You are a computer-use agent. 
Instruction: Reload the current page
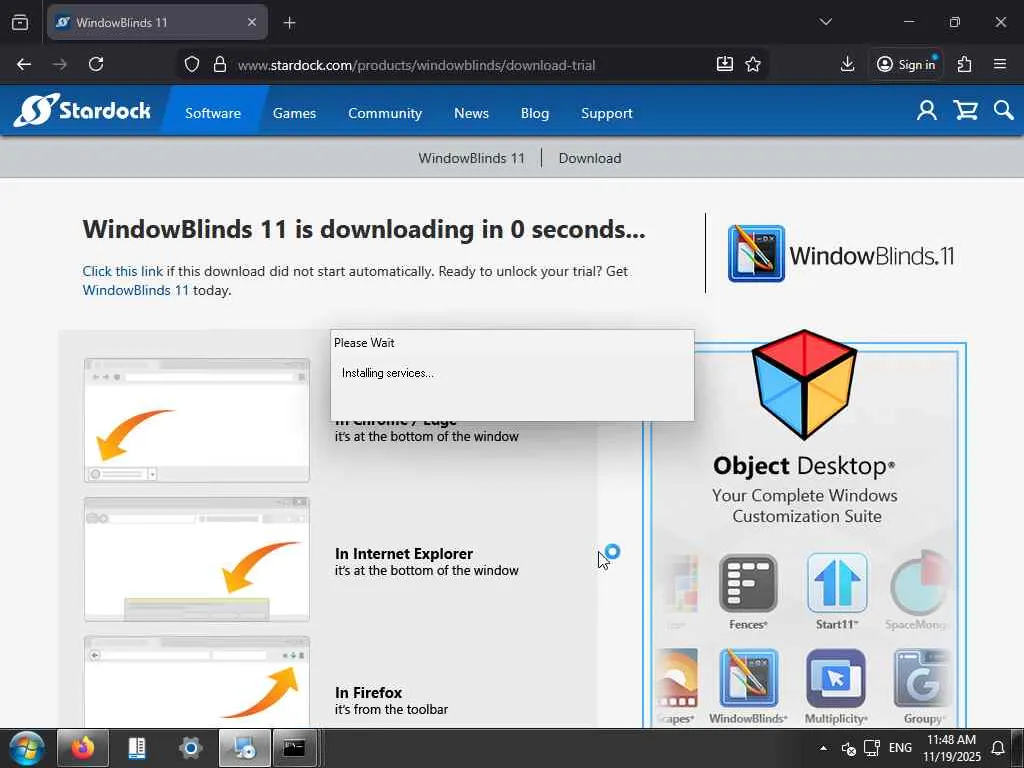(x=96, y=64)
